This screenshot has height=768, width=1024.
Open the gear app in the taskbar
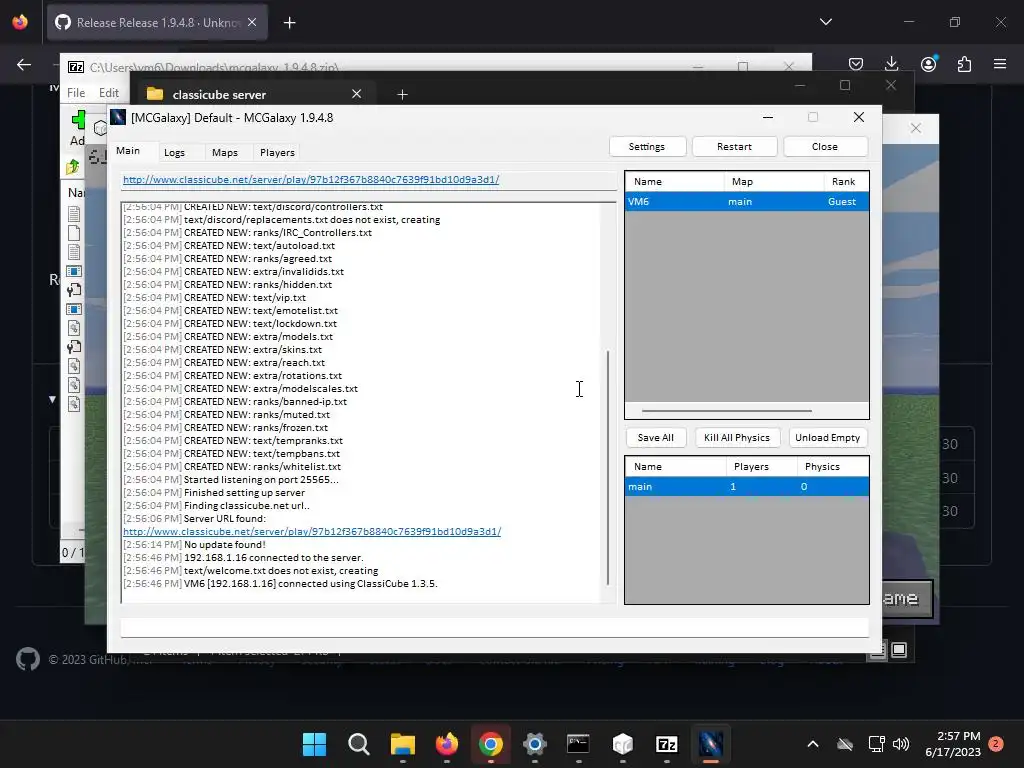click(534, 744)
